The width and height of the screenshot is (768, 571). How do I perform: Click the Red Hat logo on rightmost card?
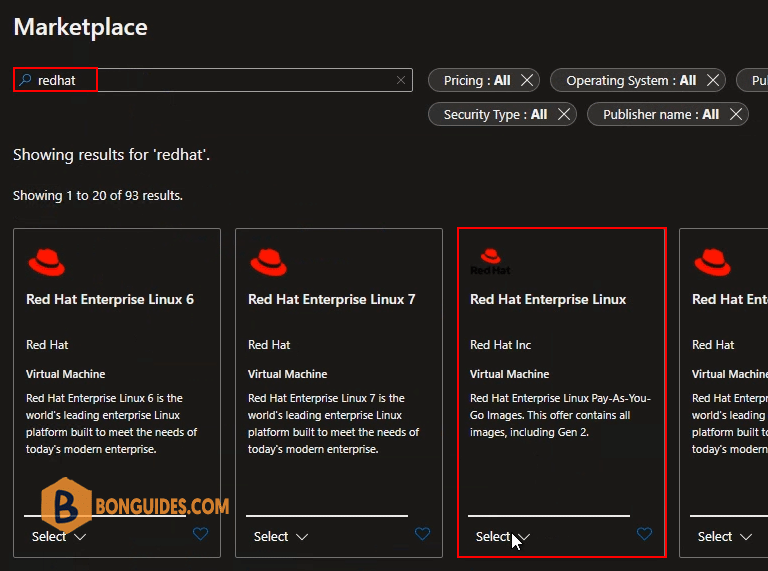click(712, 262)
